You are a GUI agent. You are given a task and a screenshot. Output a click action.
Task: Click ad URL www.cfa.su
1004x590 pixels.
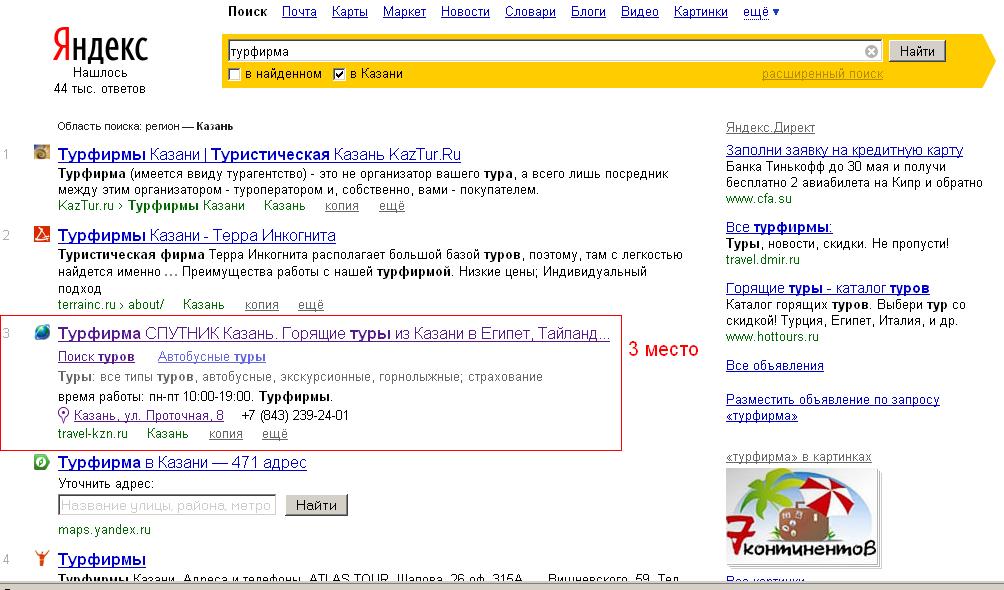pyautogui.click(x=759, y=199)
